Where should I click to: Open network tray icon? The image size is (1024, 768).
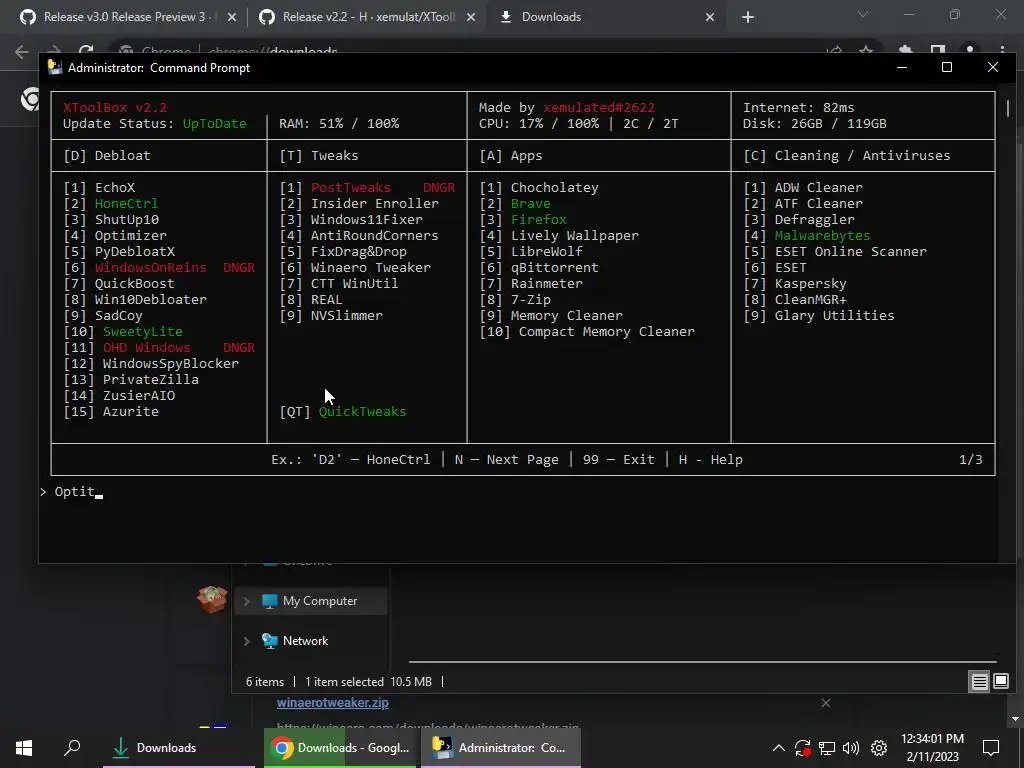pyautogui.click(x=827, y=748)
